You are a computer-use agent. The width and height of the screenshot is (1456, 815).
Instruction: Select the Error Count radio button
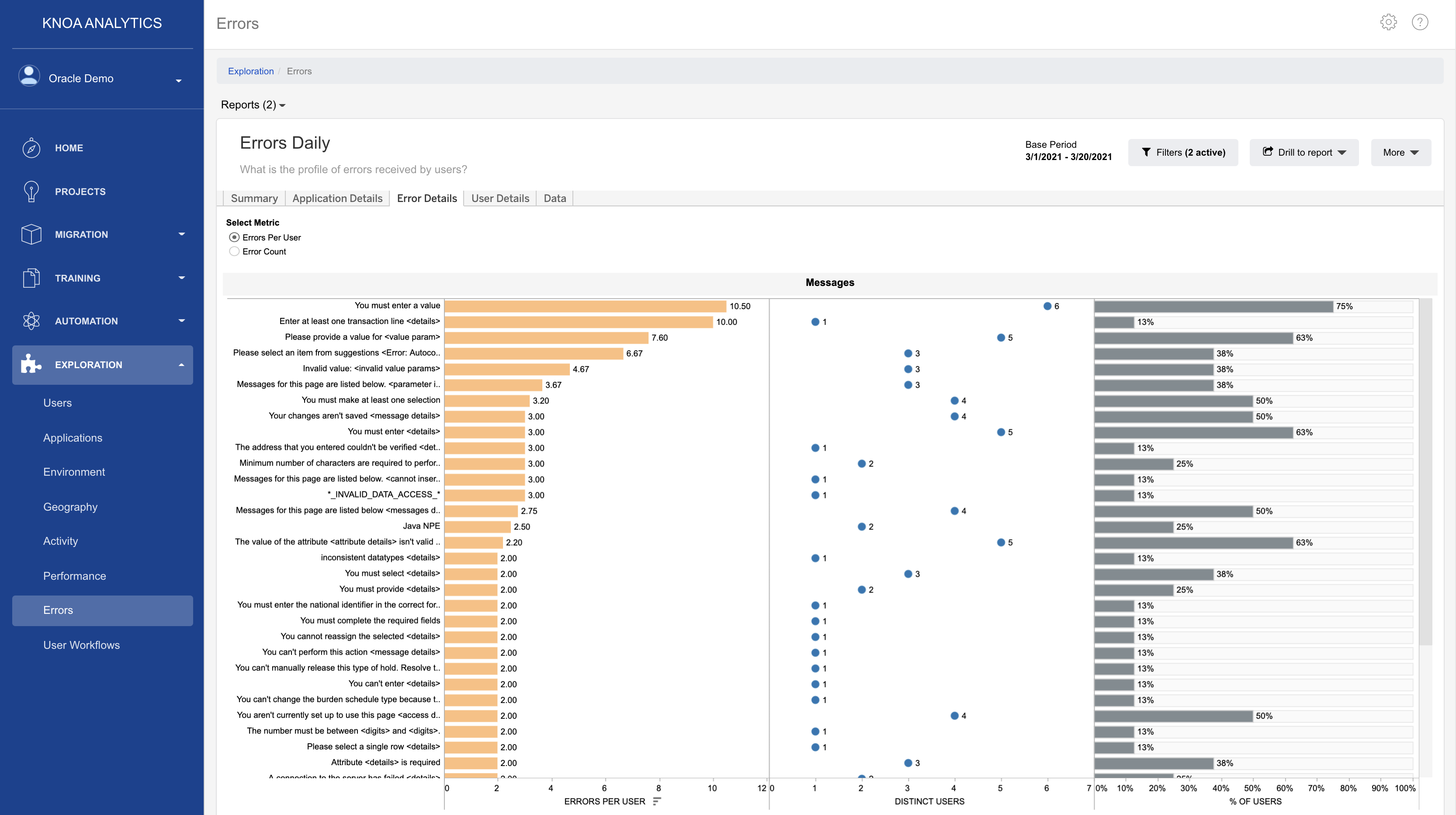point(234,252)
